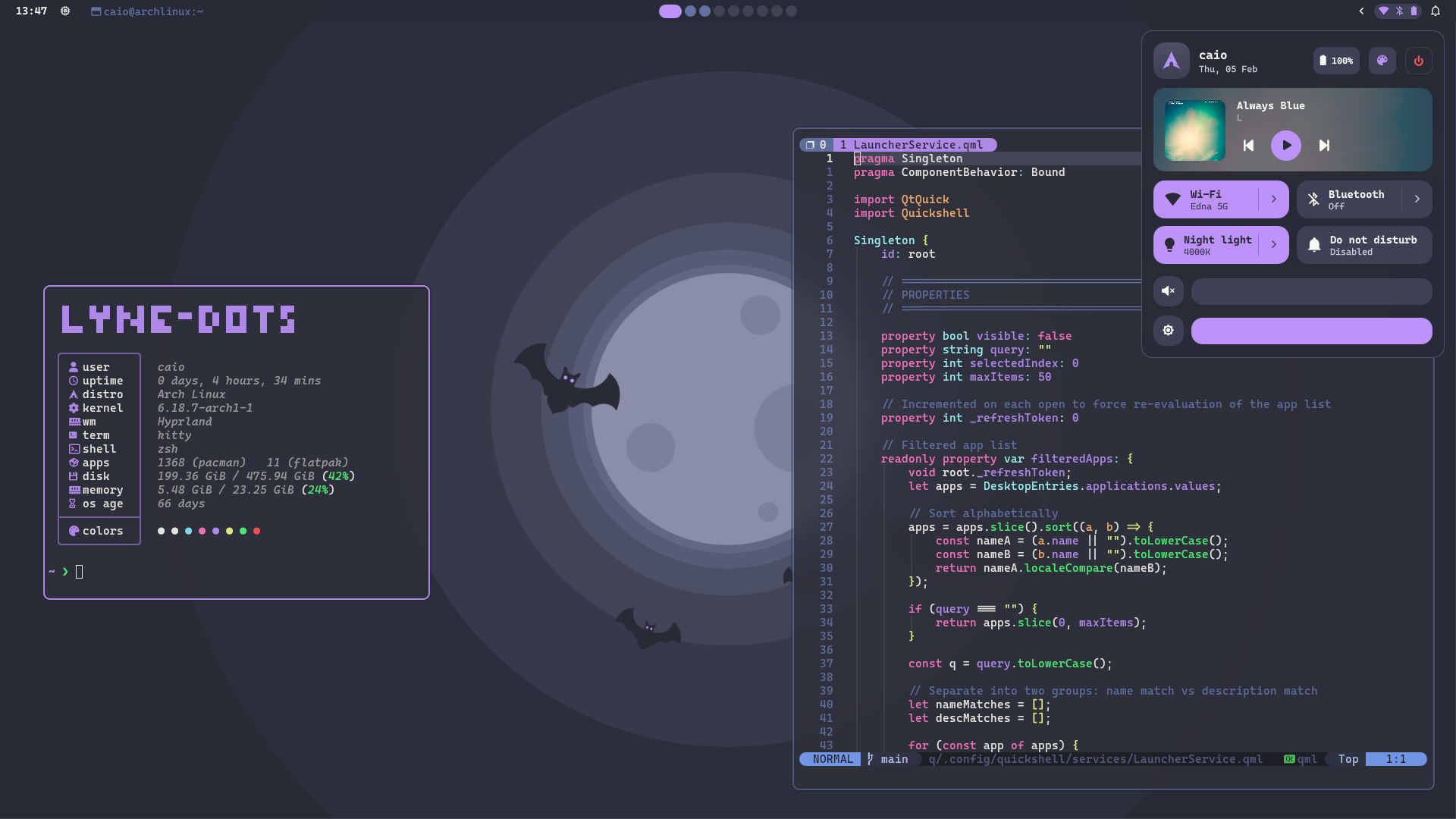Click the Arch logo user avatar
Image resolution: width=1456 pixels, height=819 pixels.
(x=1171, y=61)
